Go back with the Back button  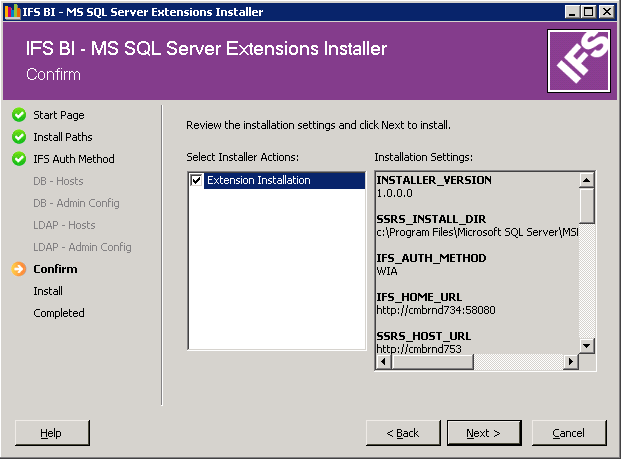(403, 433)
